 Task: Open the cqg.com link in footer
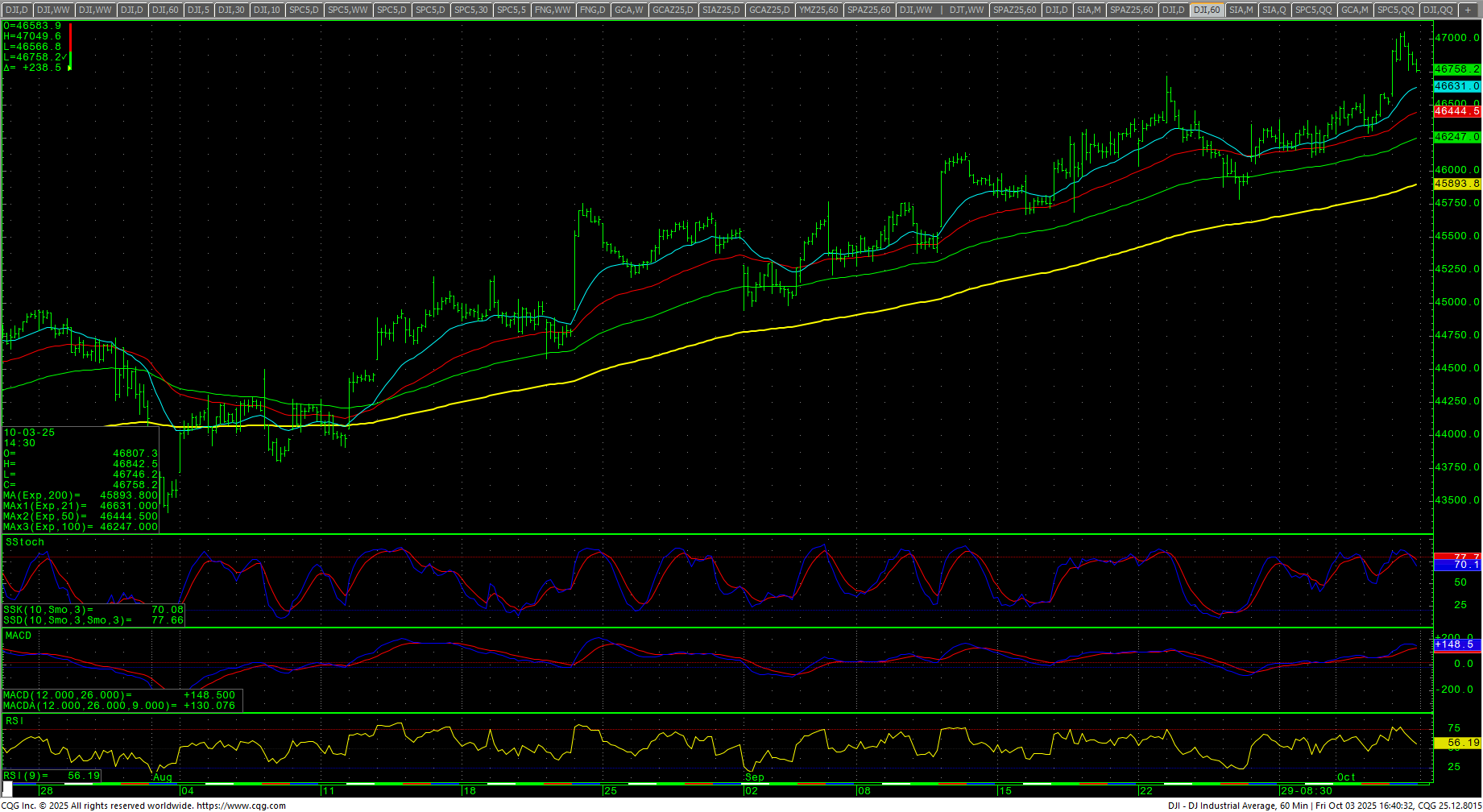pos(241,806)
